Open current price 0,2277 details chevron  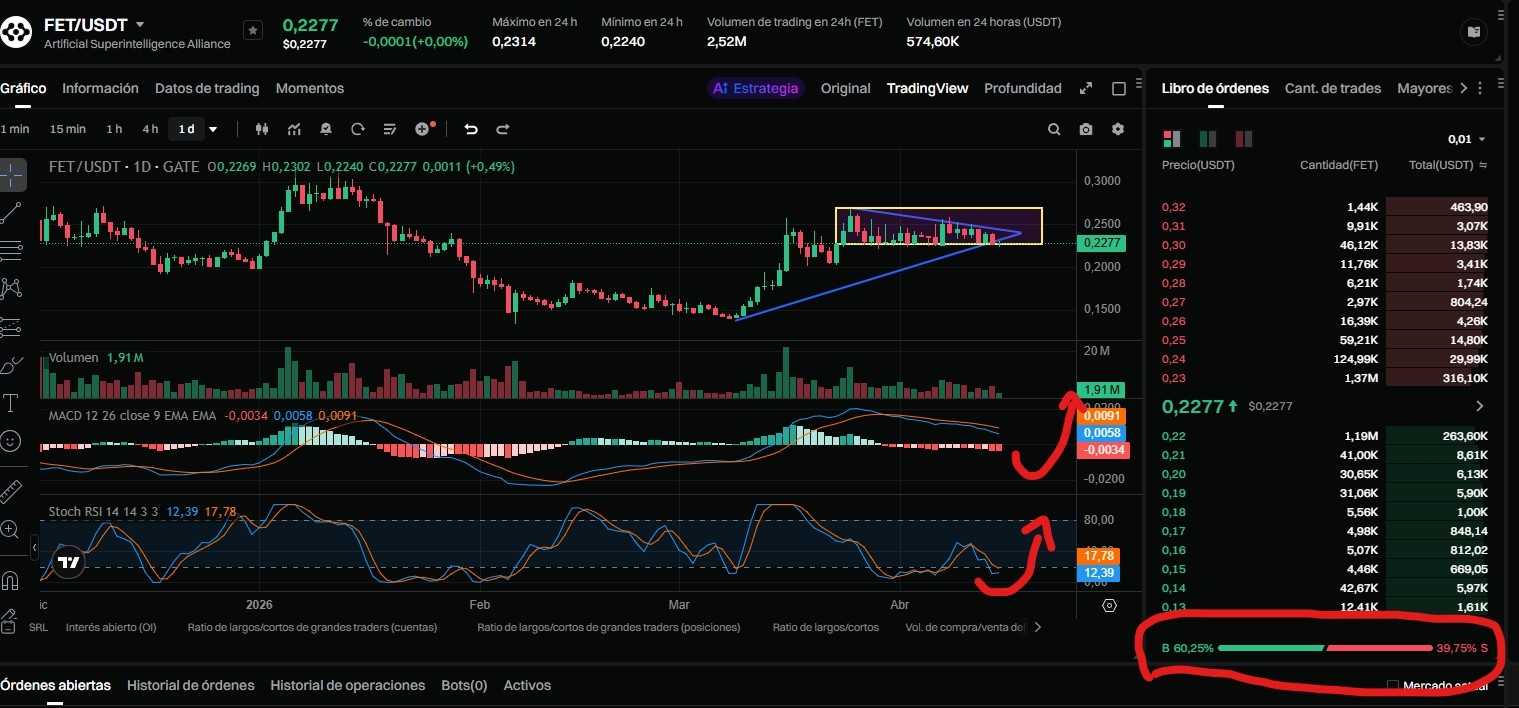tap(1480, 406)
